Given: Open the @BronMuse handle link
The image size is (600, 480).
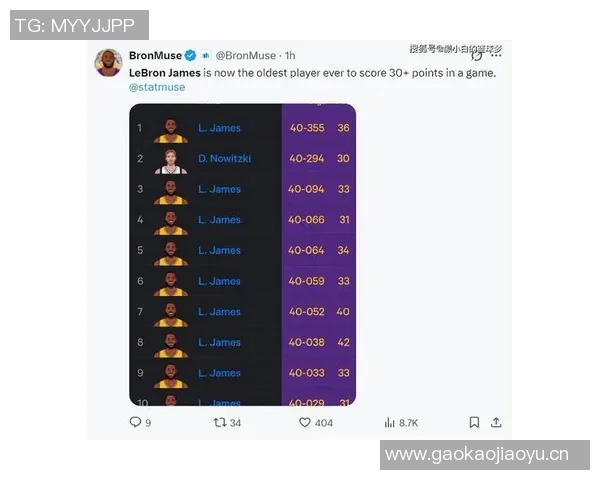Looking at the screenshot, I should [x=246, y=56].
